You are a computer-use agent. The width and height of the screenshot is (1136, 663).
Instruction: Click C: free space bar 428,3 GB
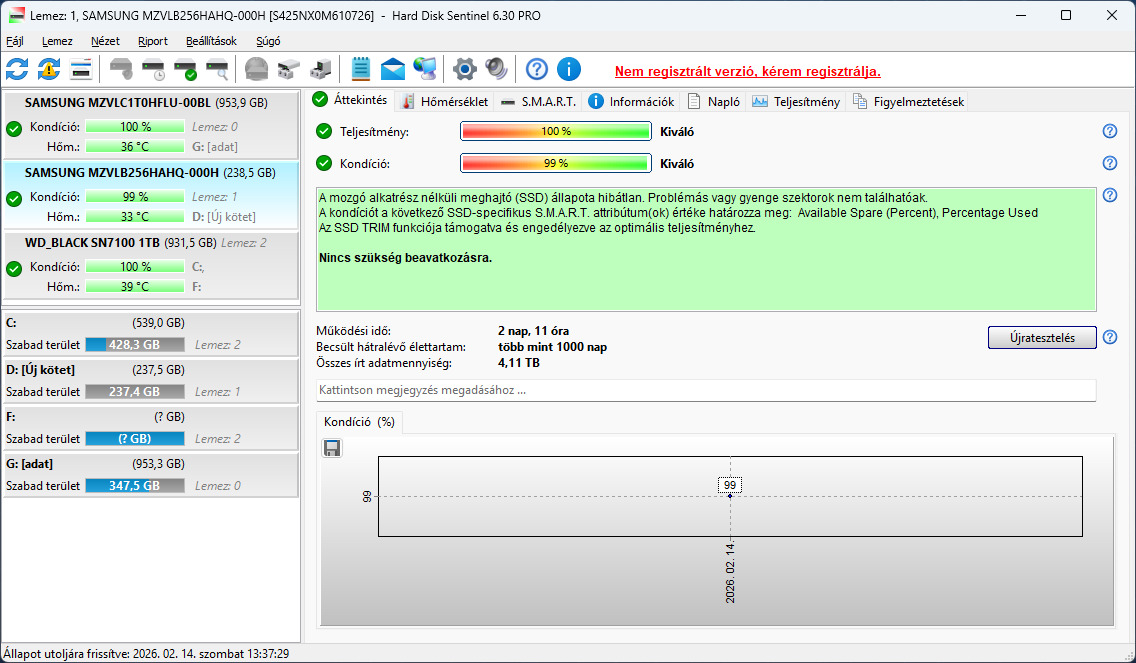coord(135,345)
